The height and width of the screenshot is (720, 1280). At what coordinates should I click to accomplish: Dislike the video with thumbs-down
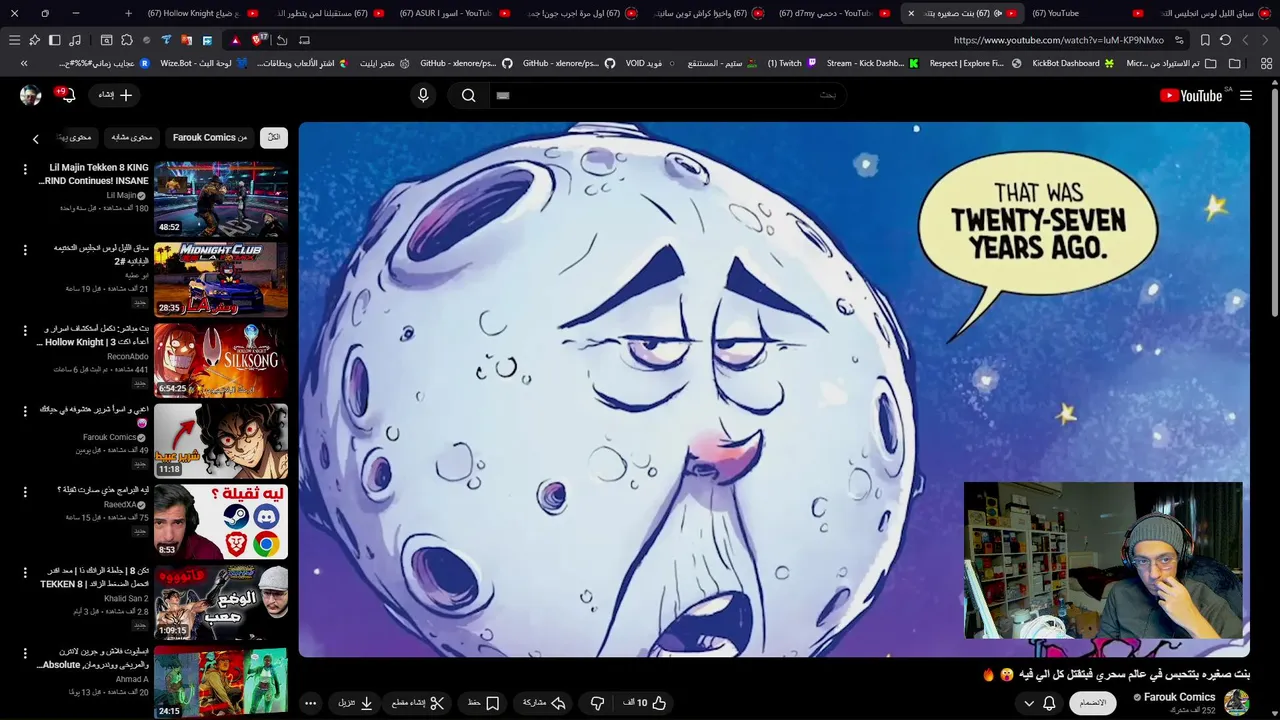597,703
